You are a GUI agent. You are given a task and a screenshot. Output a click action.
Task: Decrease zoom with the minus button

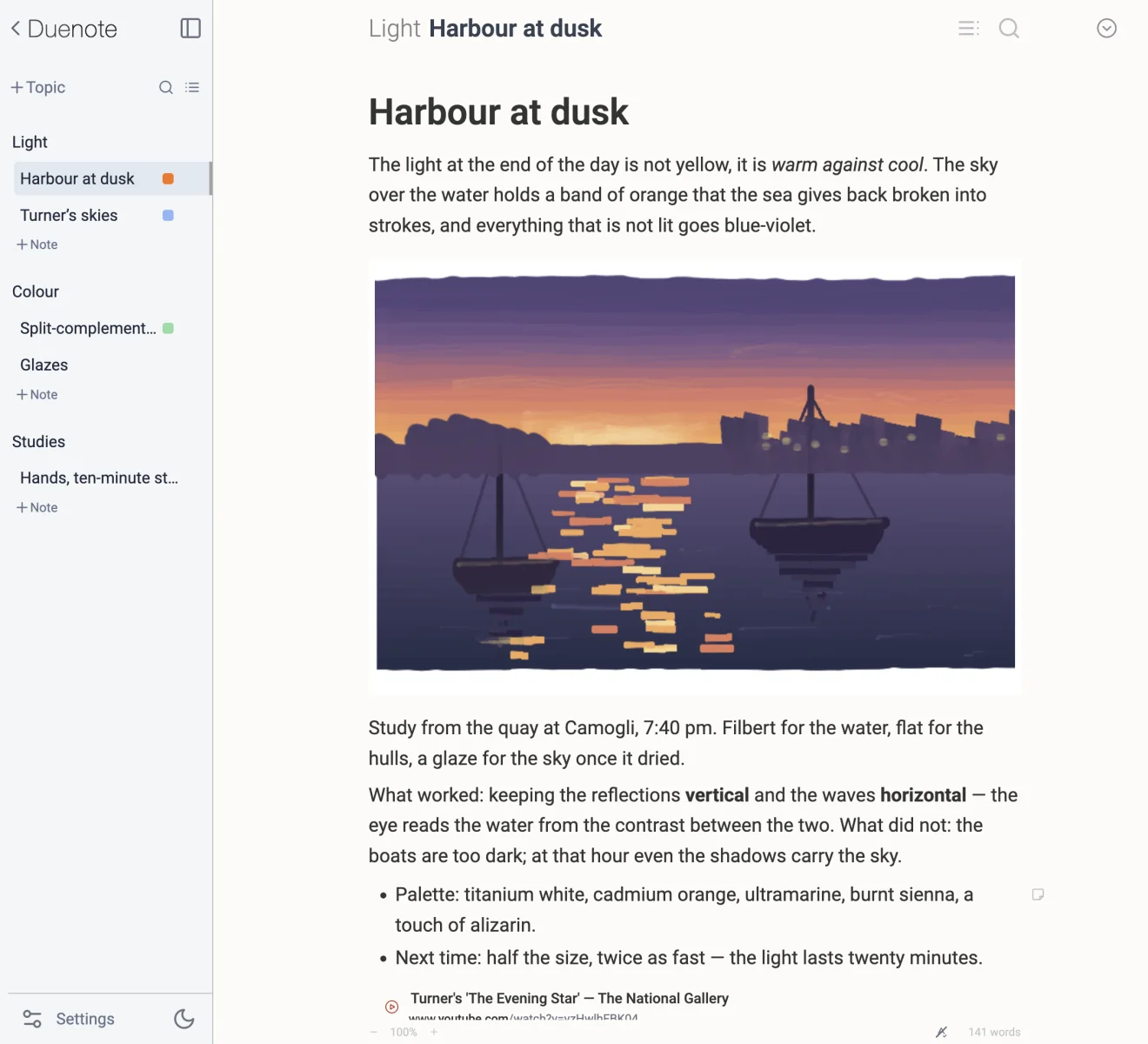click(374, 1032)
